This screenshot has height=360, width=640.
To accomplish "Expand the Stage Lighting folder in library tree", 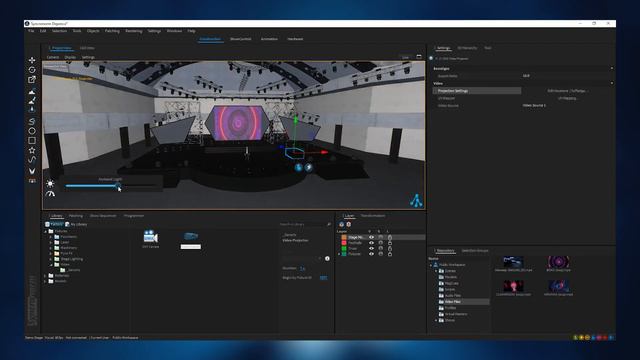I will 51,259.
